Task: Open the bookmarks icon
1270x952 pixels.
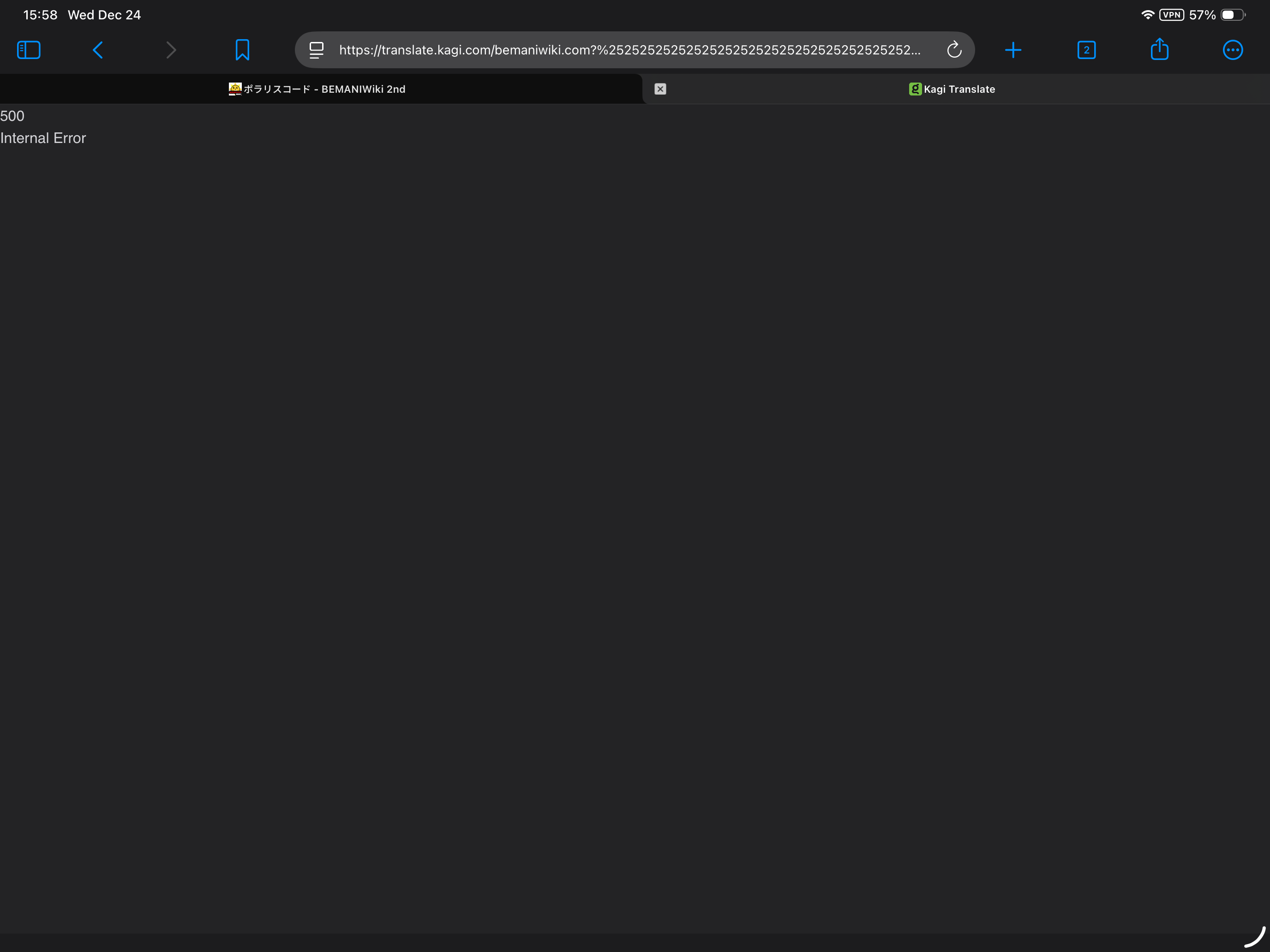Action: (x=242, y=50)
